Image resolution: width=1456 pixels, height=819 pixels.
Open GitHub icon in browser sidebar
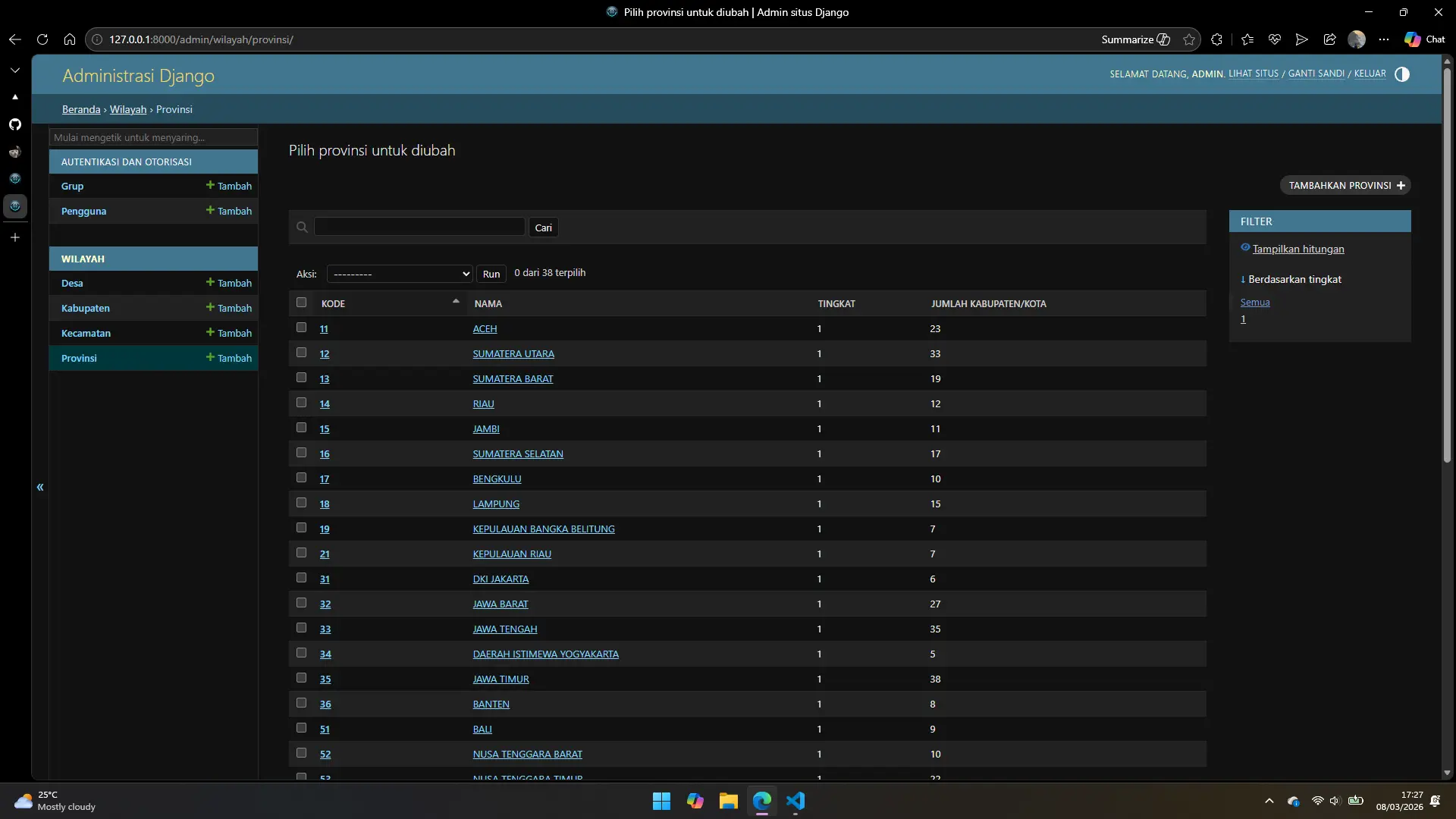pyautogui.click(x=15, y=124)
